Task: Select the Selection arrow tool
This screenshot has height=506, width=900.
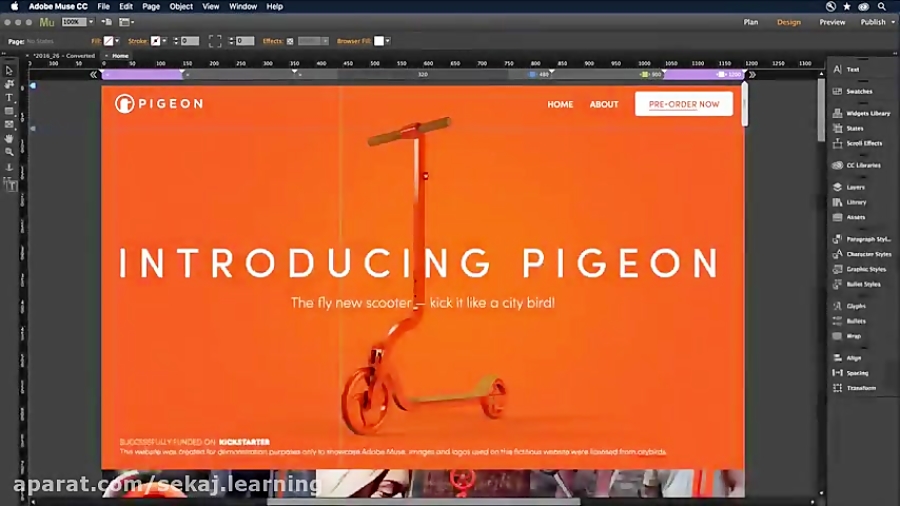Action: click(x=9, y=71)
